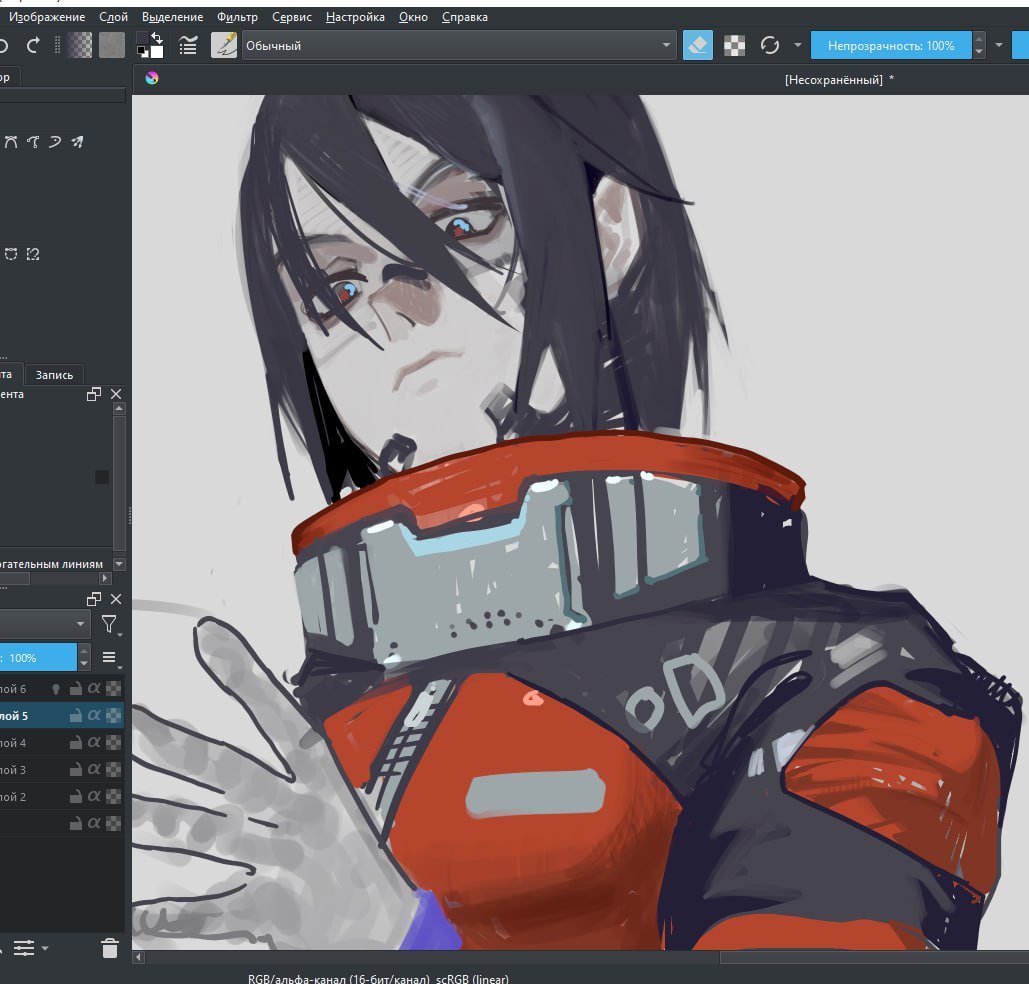Viewport: 1029px width, 984px height.
Task: Open the Слой menu
Action: click(113, 16)
